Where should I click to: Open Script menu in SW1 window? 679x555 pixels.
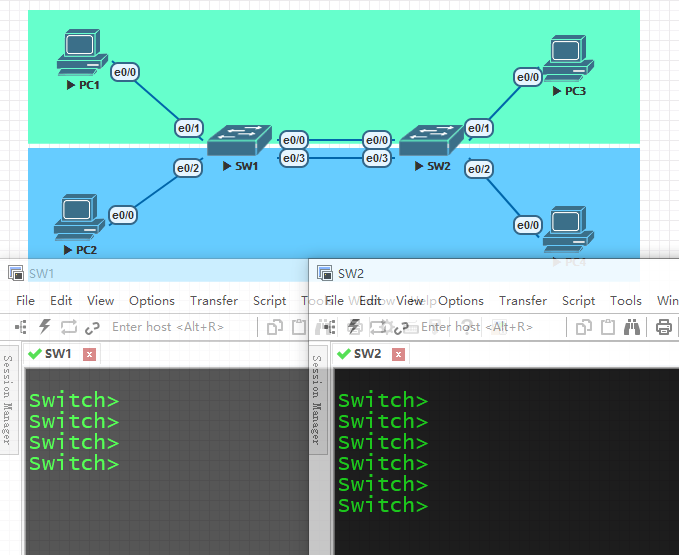point(269,300)
